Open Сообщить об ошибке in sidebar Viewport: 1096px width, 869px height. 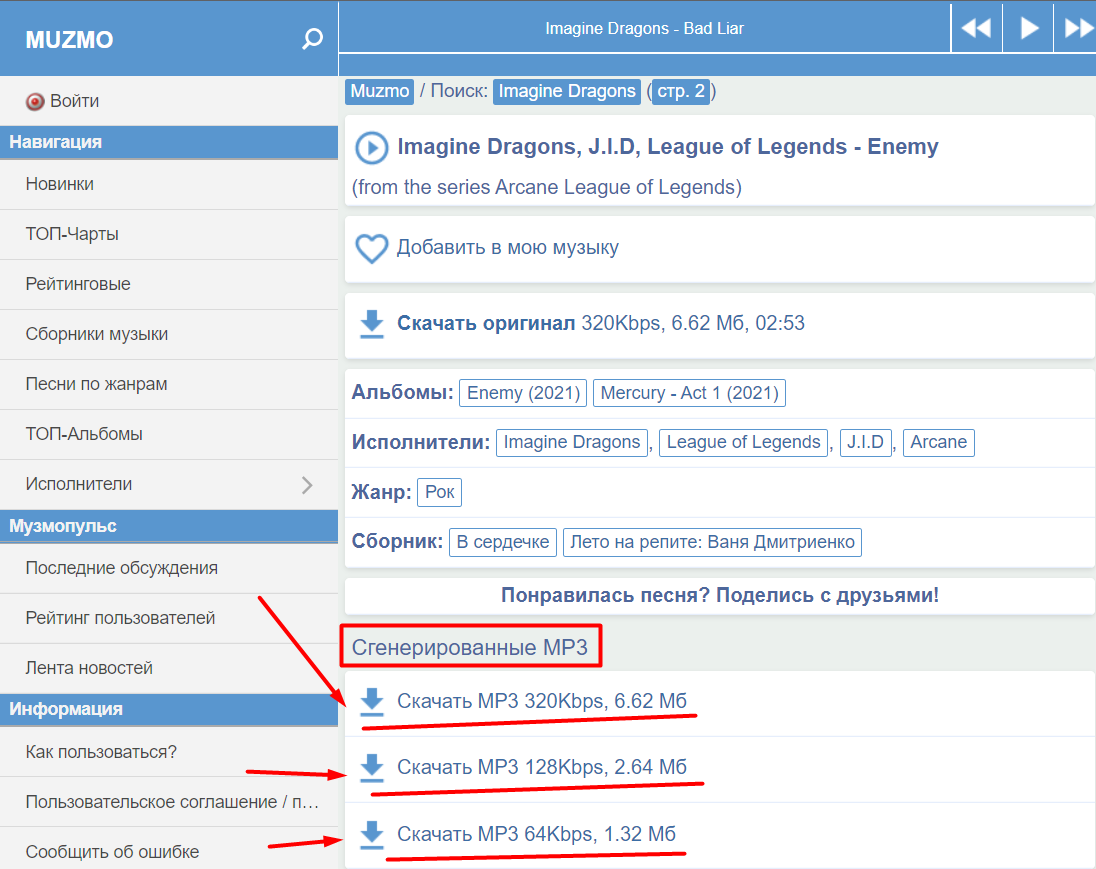point(112,852)
